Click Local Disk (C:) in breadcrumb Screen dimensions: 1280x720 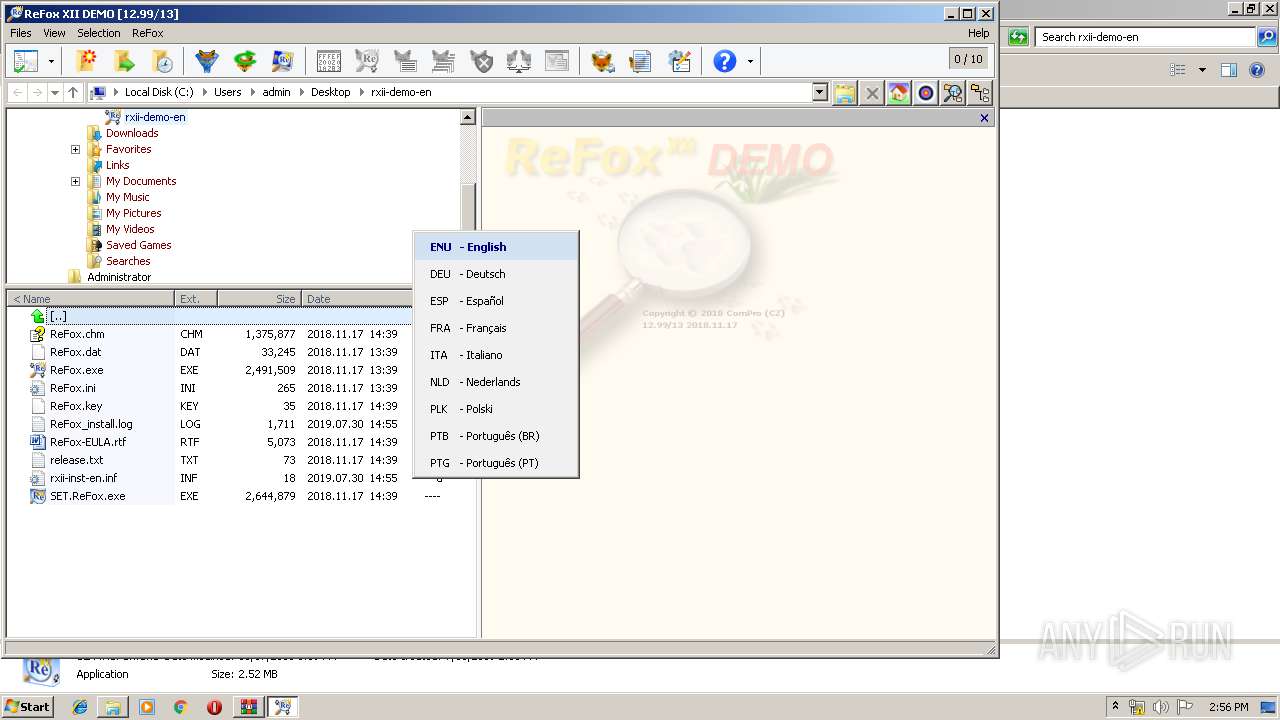[x=159, y=92]
